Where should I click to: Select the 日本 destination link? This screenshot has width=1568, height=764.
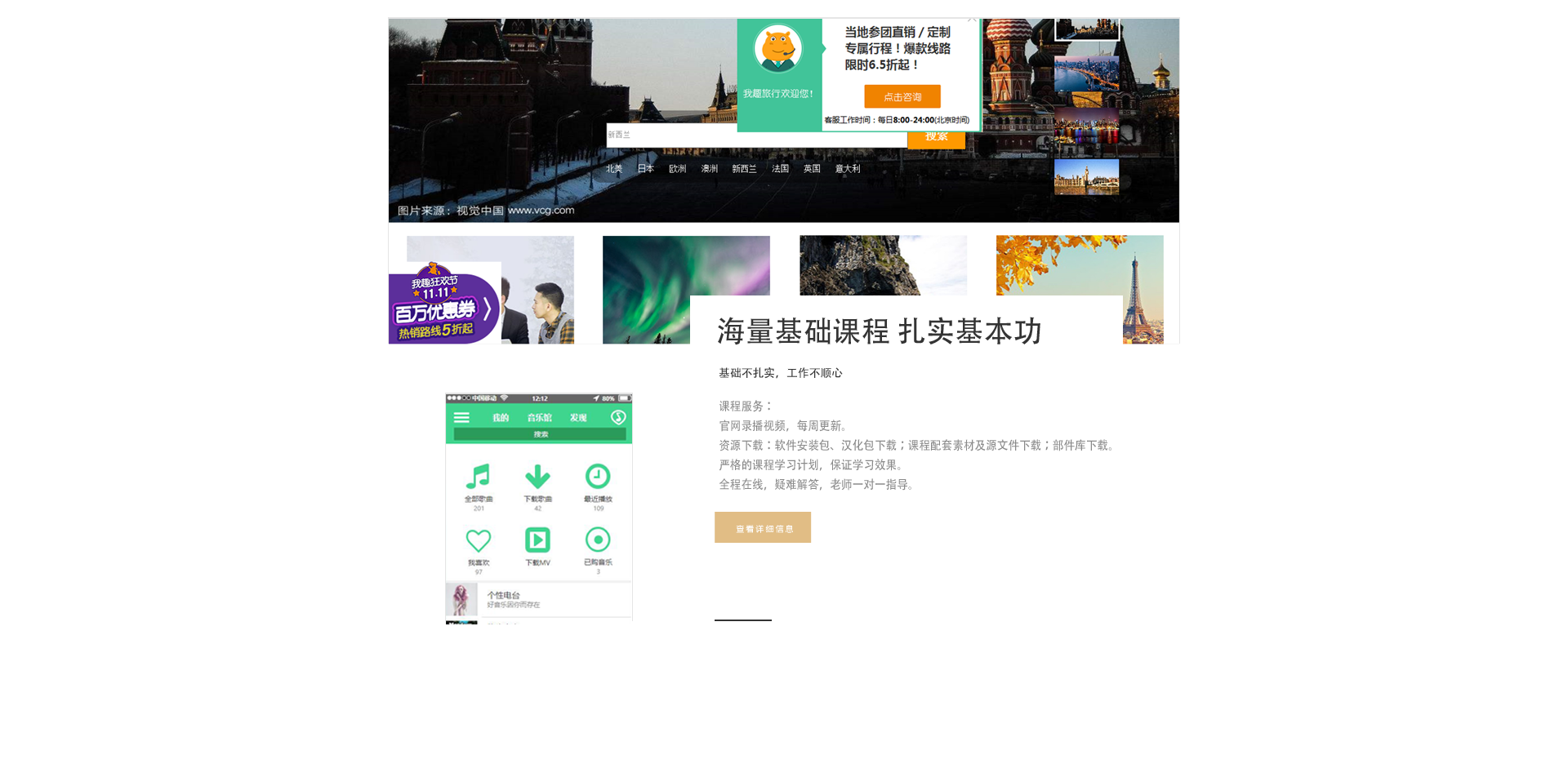point(645,169)
